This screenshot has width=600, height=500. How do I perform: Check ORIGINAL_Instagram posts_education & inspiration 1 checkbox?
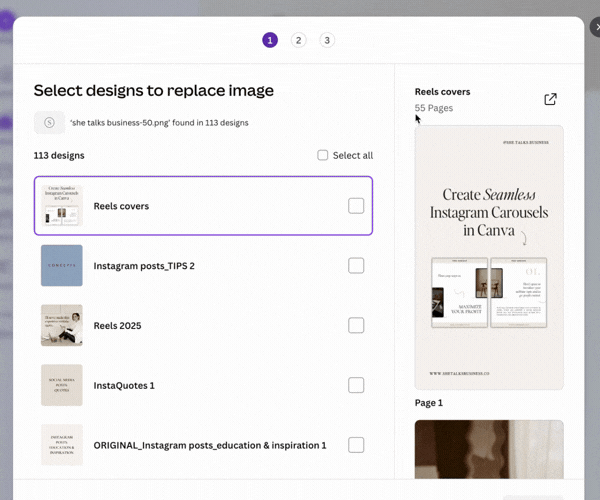356,445
